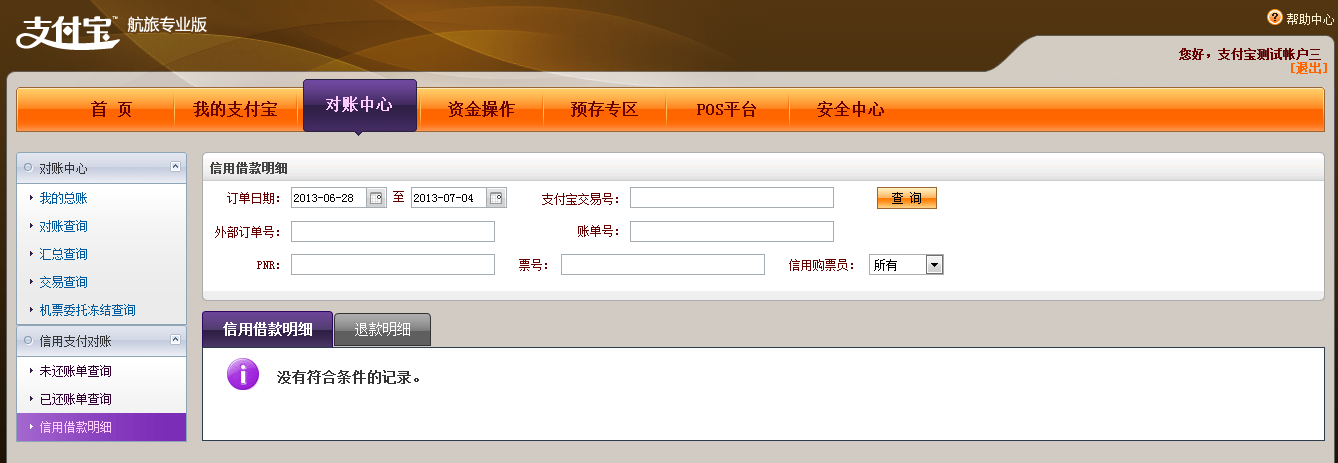Go to 首页 in the navigation bar
The height and width of the screenshot is (463, 1338).
coord(111,110)
